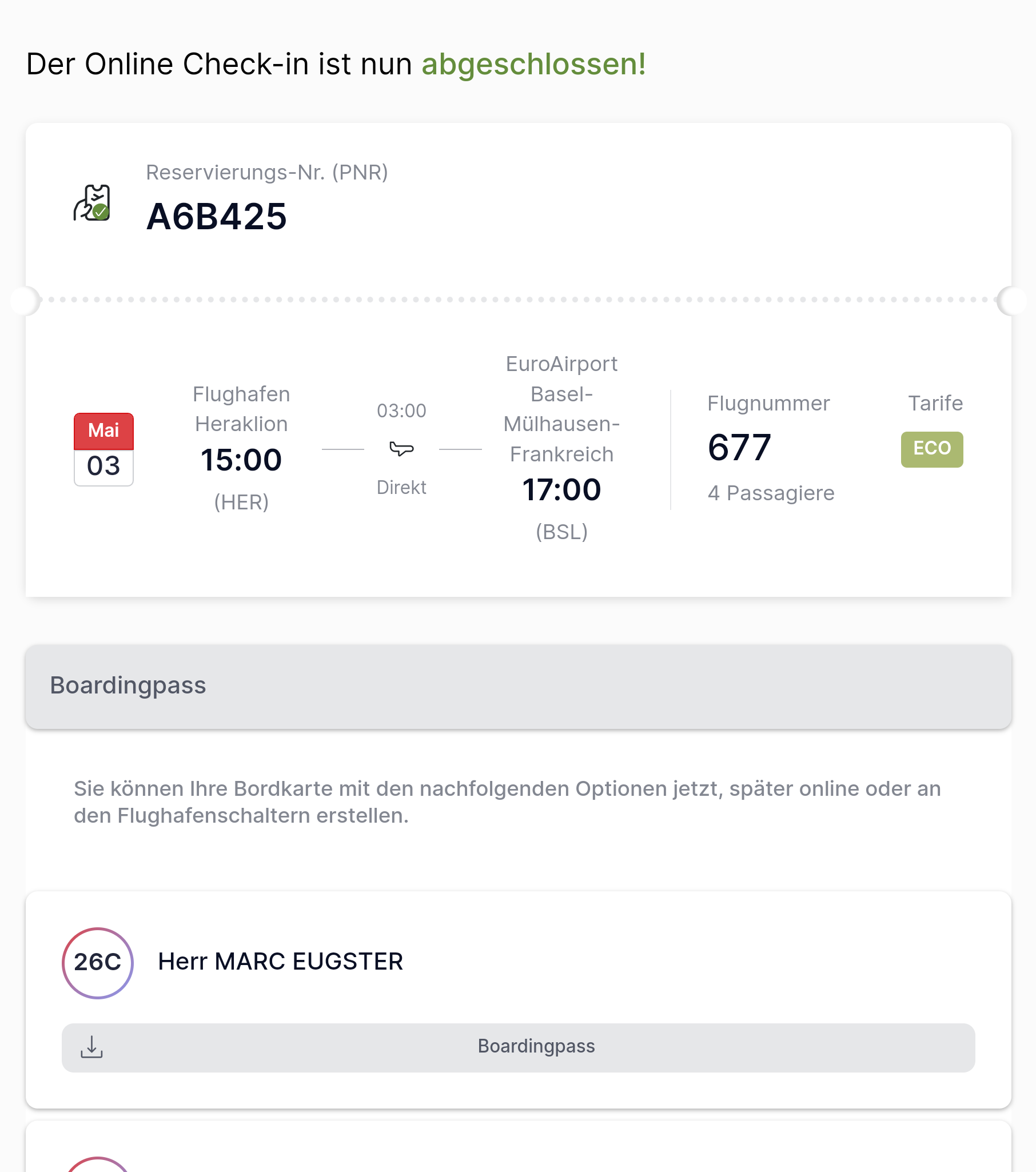Viewport: 1036px width, 1172px height.
Task: Download boarding pass for Marc Eugster
Action: (x=536, y=1047)
